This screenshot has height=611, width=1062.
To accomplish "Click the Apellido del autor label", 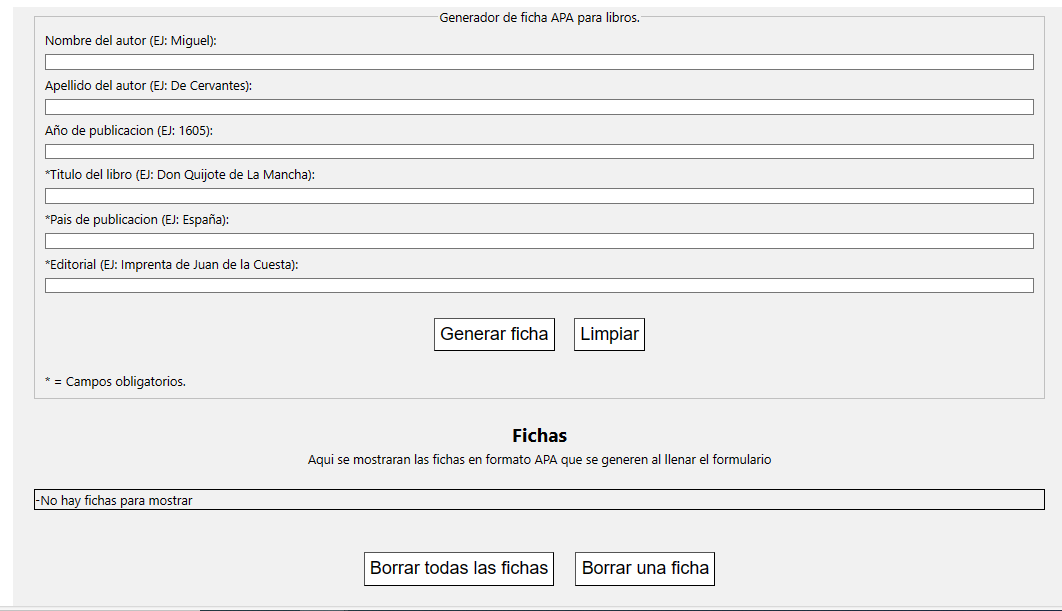I will (x=145, y=86).
